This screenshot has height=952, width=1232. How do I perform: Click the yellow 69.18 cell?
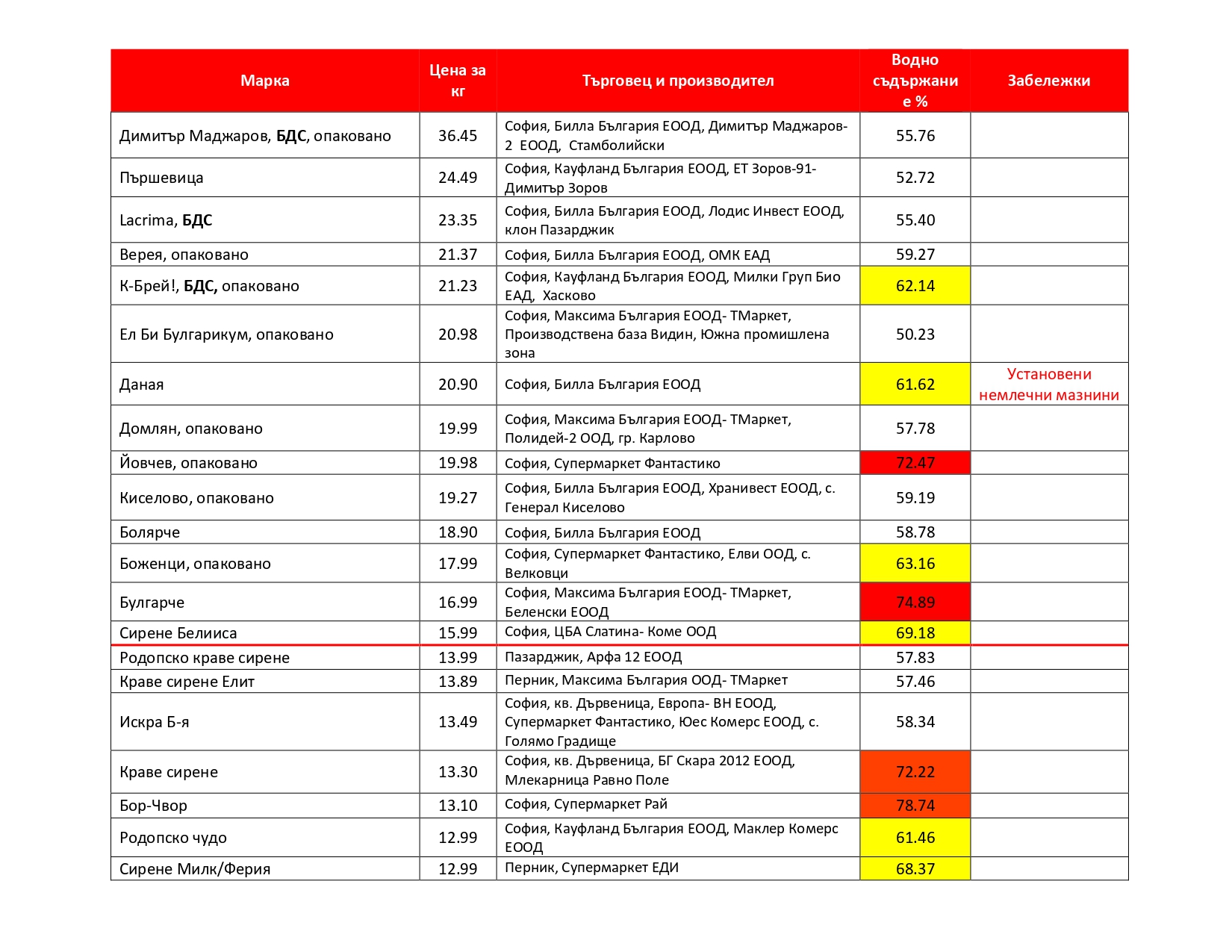pyautogui.click(x=915, y=633)
